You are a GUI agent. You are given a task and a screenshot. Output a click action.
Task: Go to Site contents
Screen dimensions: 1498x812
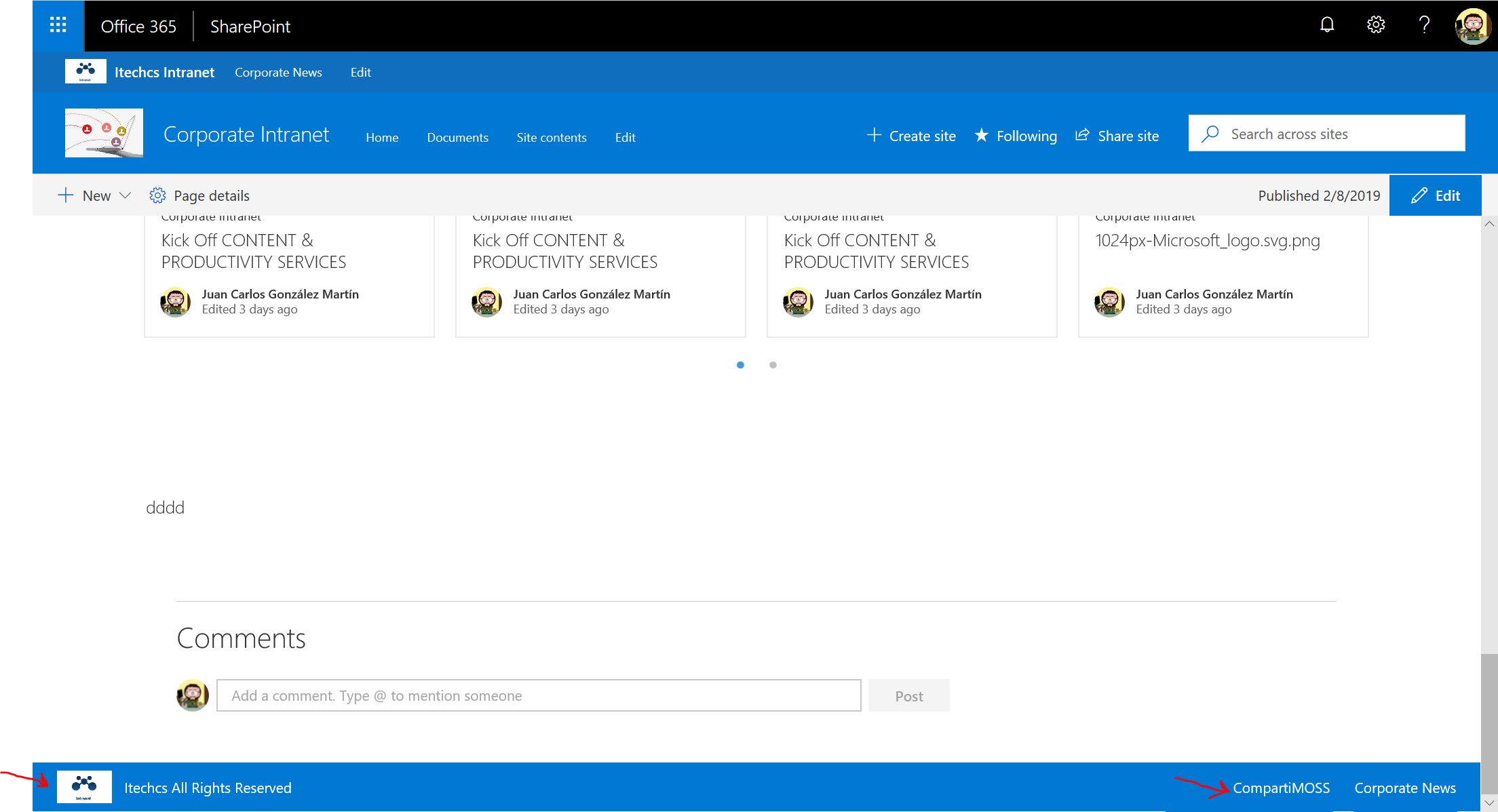click(551, 138)
